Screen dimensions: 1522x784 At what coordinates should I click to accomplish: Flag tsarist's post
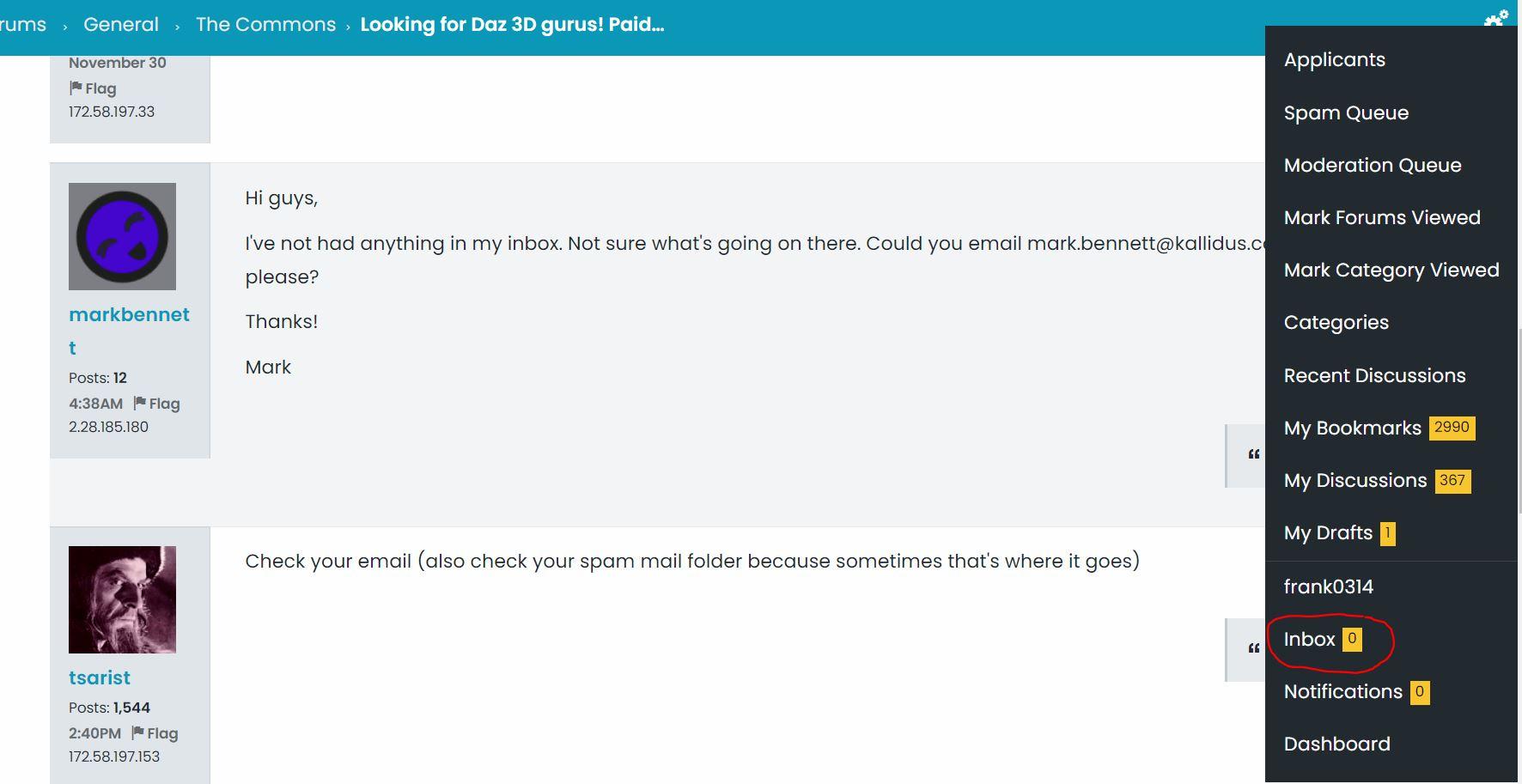coord(155,733)
